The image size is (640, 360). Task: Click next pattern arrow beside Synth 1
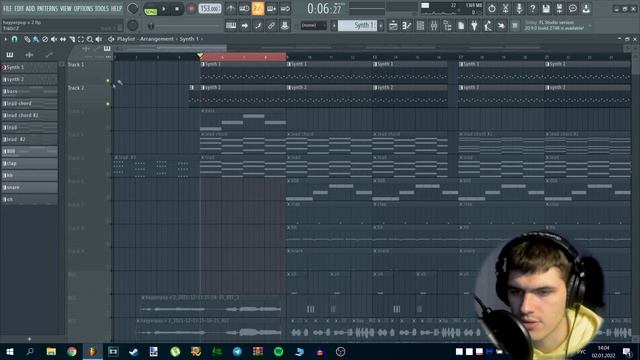click(381, 26)
